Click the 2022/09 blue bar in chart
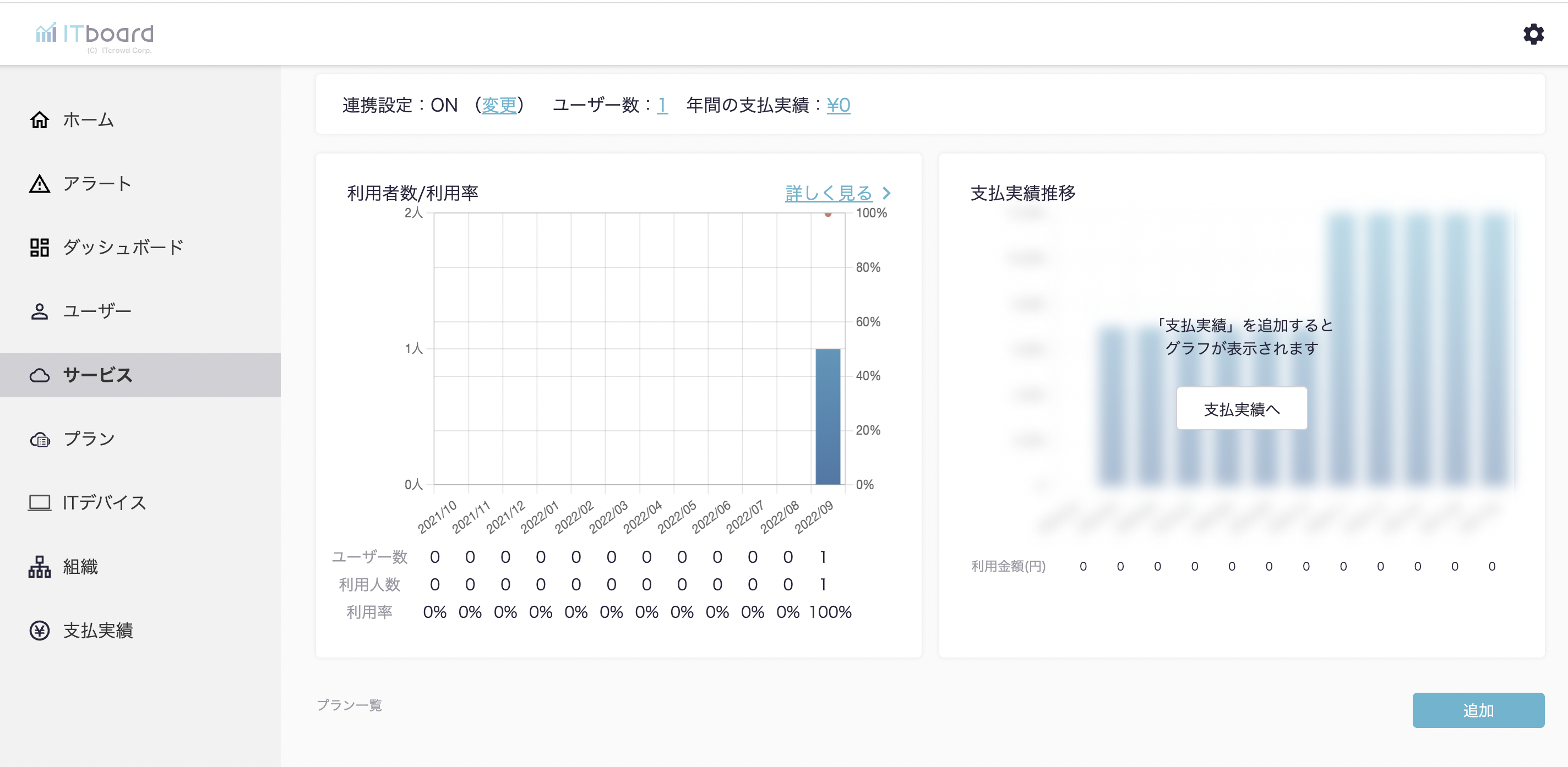The image size is (1568, 767). coord(828,417)
